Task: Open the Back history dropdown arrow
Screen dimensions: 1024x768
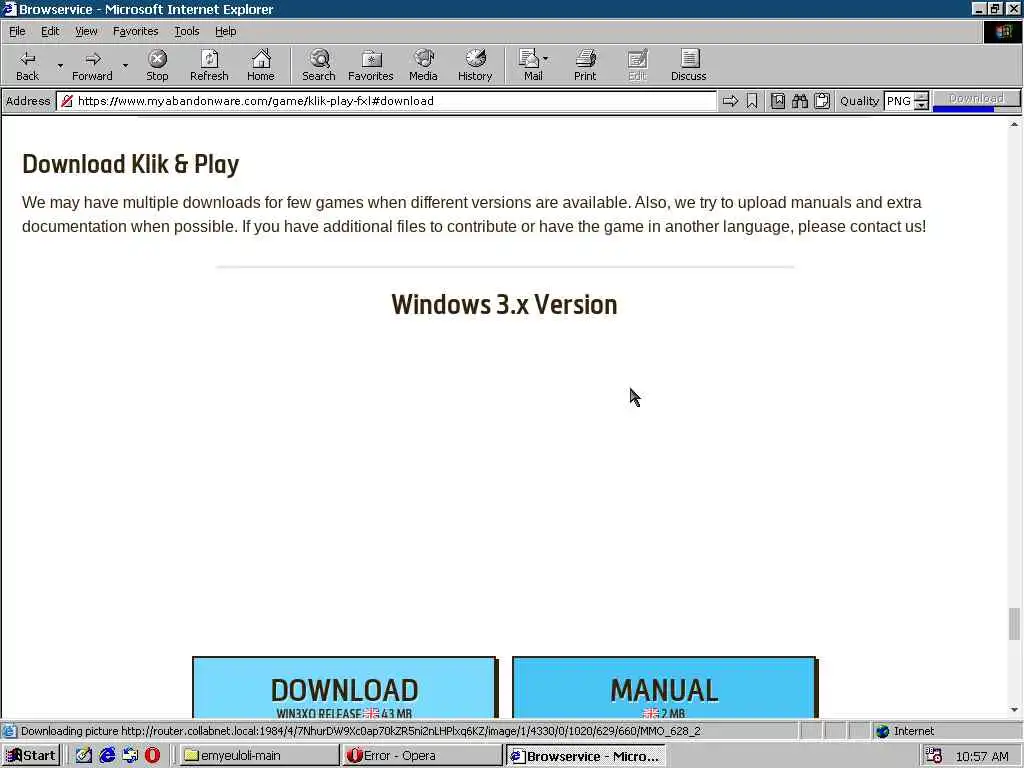Action: 60,65
